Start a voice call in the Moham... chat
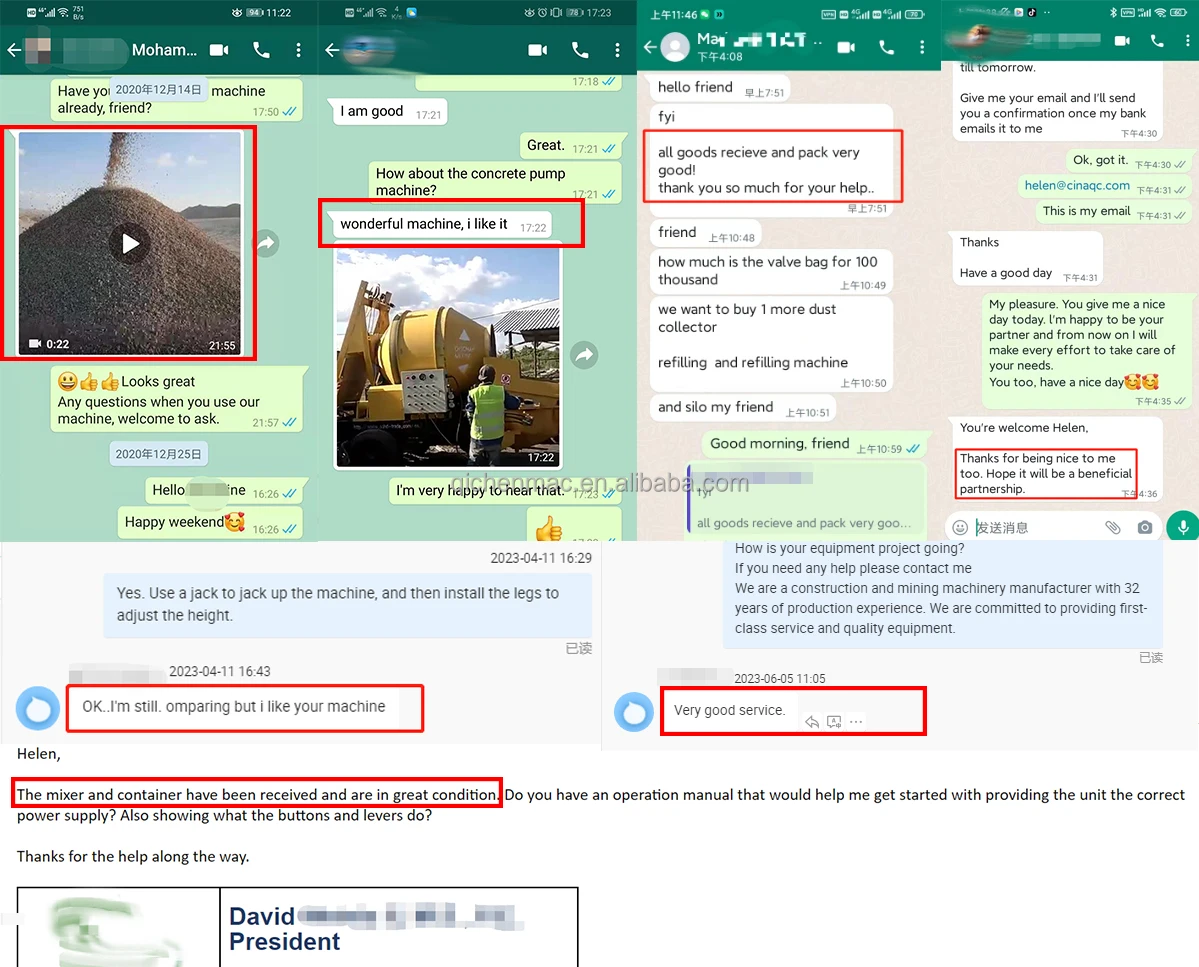 coord(262,50)
